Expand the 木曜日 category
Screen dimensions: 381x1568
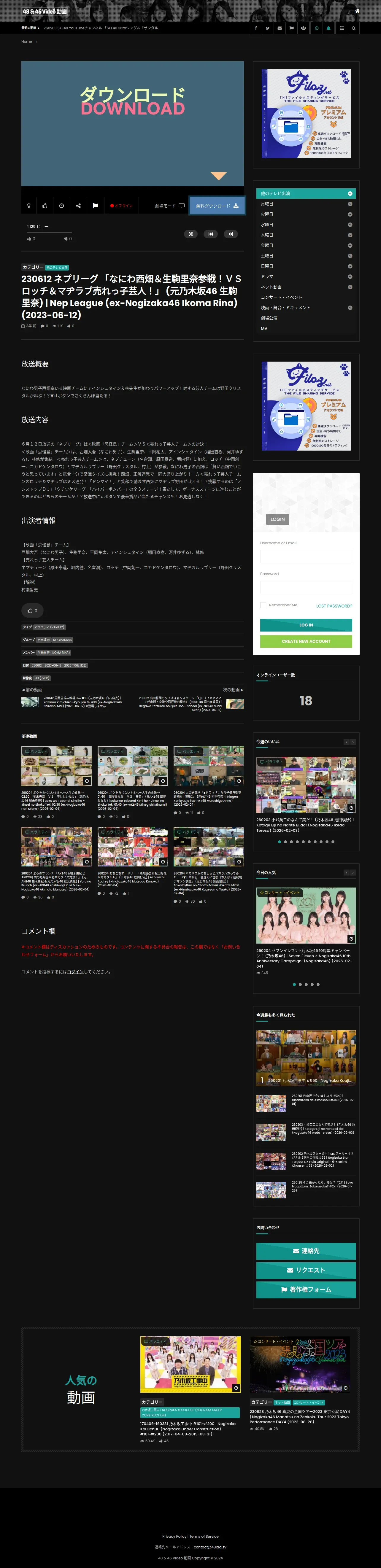[x=350, y=235]
